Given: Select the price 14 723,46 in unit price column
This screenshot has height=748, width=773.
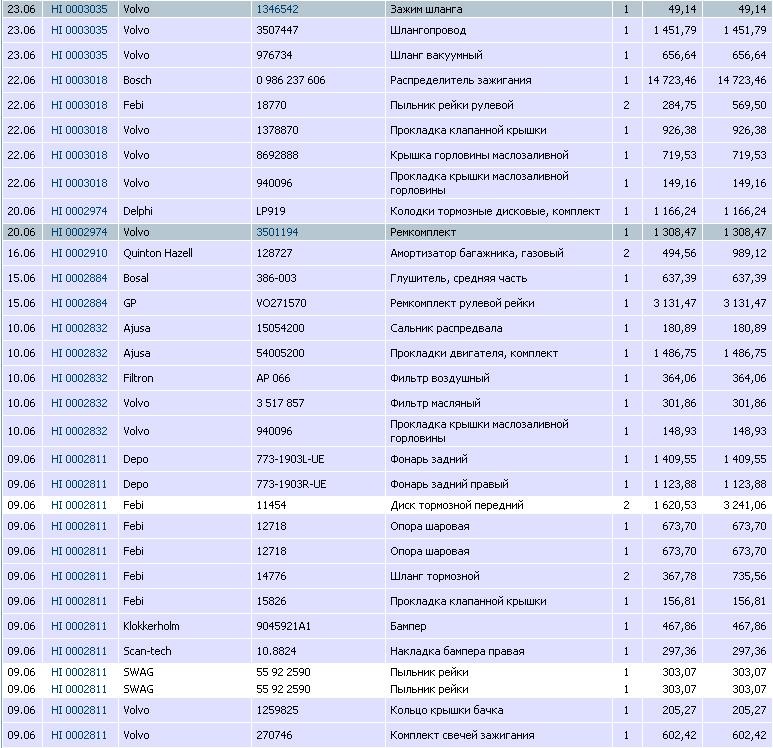Looking at the screenshot, I should click(x=672, y=80).
